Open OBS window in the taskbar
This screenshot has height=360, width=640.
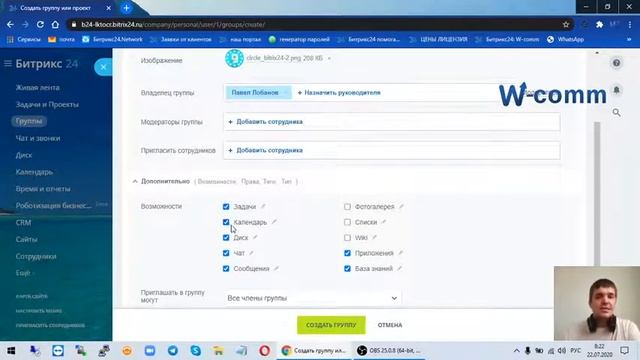tap(389, 350)
